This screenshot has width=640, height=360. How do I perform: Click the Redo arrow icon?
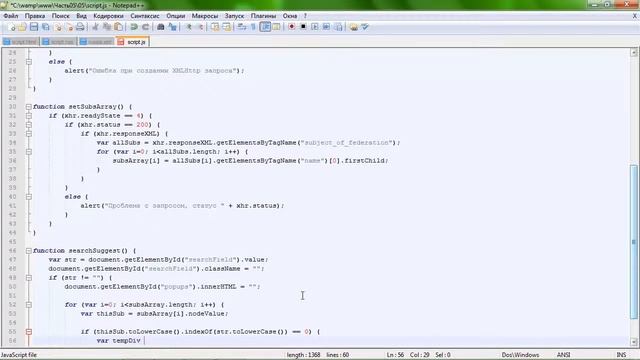[x=145, y=27]
